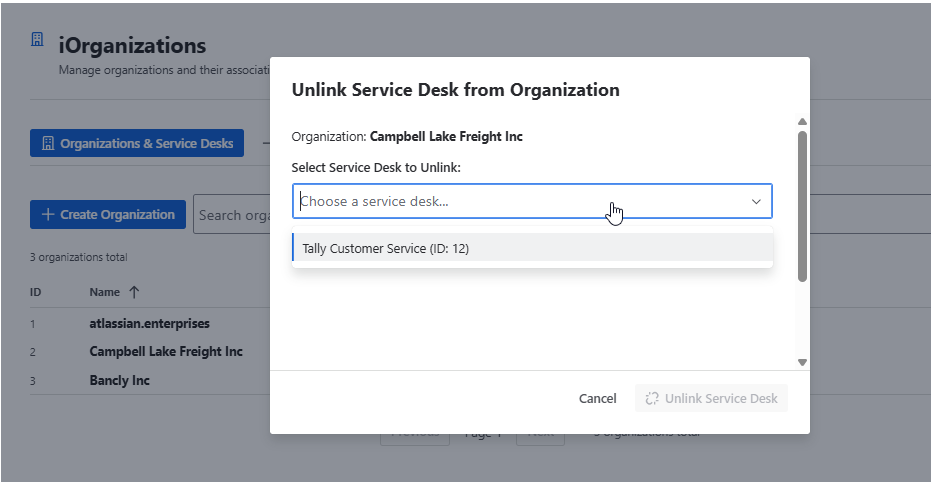Click the ID column header
The width and height of the screenshot is (931, 482).
(x=36, y=292)
